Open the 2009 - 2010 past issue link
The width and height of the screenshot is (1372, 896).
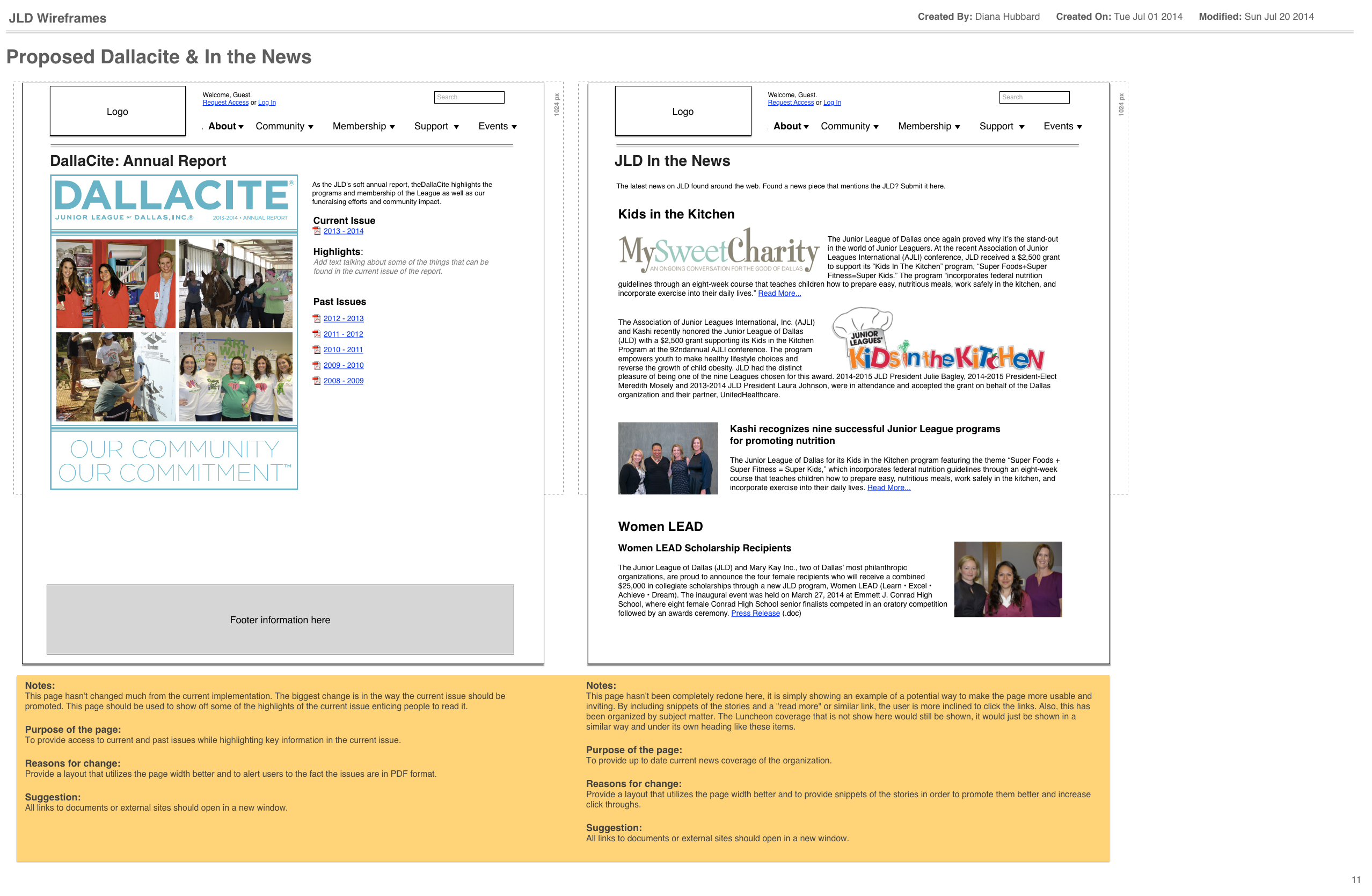(344, 366)
